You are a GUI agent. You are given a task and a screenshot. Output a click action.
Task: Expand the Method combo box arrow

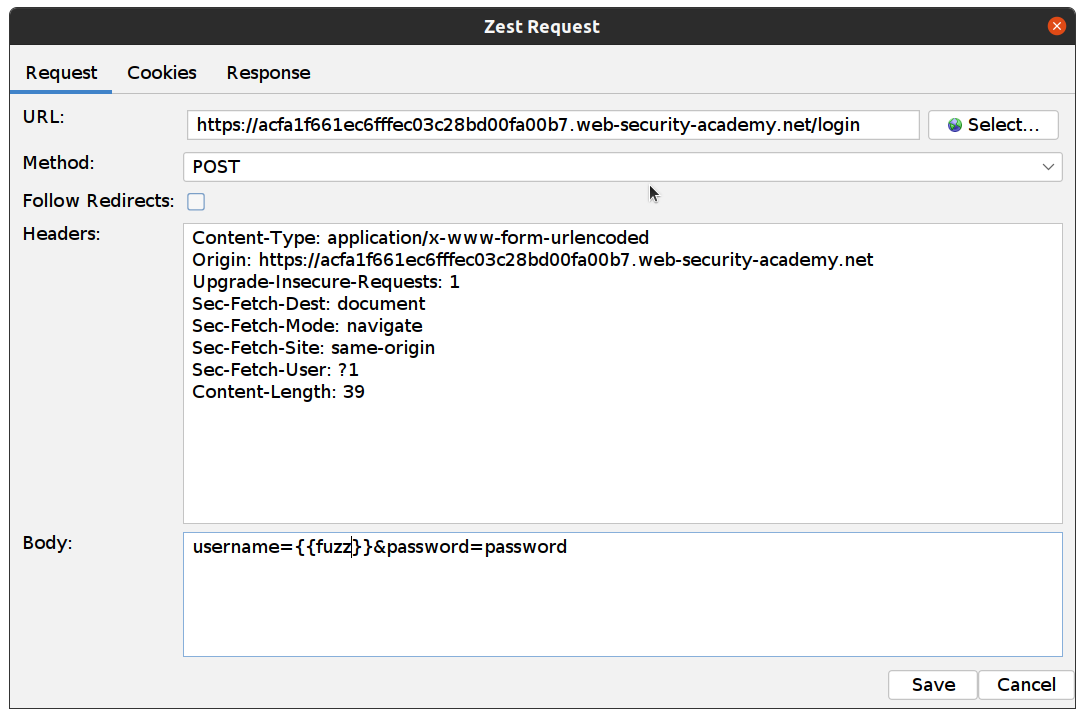pyautogui.click(x=1048, y=167)
